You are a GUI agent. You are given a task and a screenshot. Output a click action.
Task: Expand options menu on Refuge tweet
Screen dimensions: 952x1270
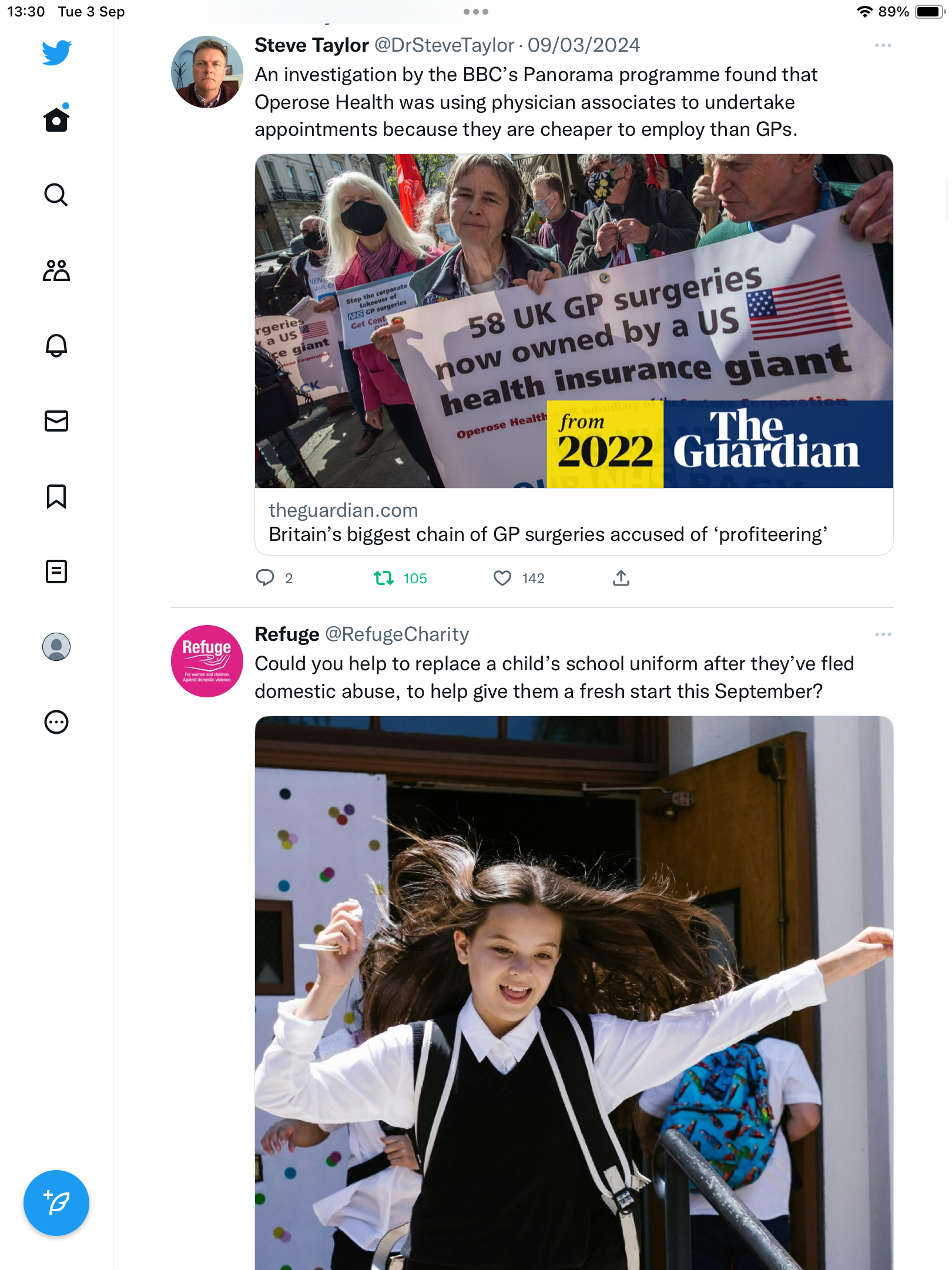(883, 634)
